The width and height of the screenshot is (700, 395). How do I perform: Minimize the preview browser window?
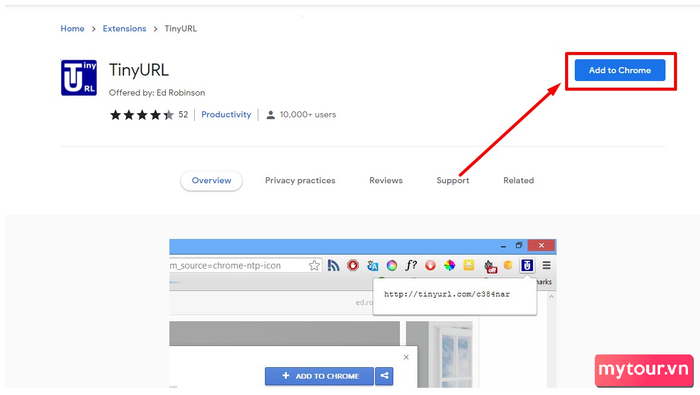click(503, 246)
